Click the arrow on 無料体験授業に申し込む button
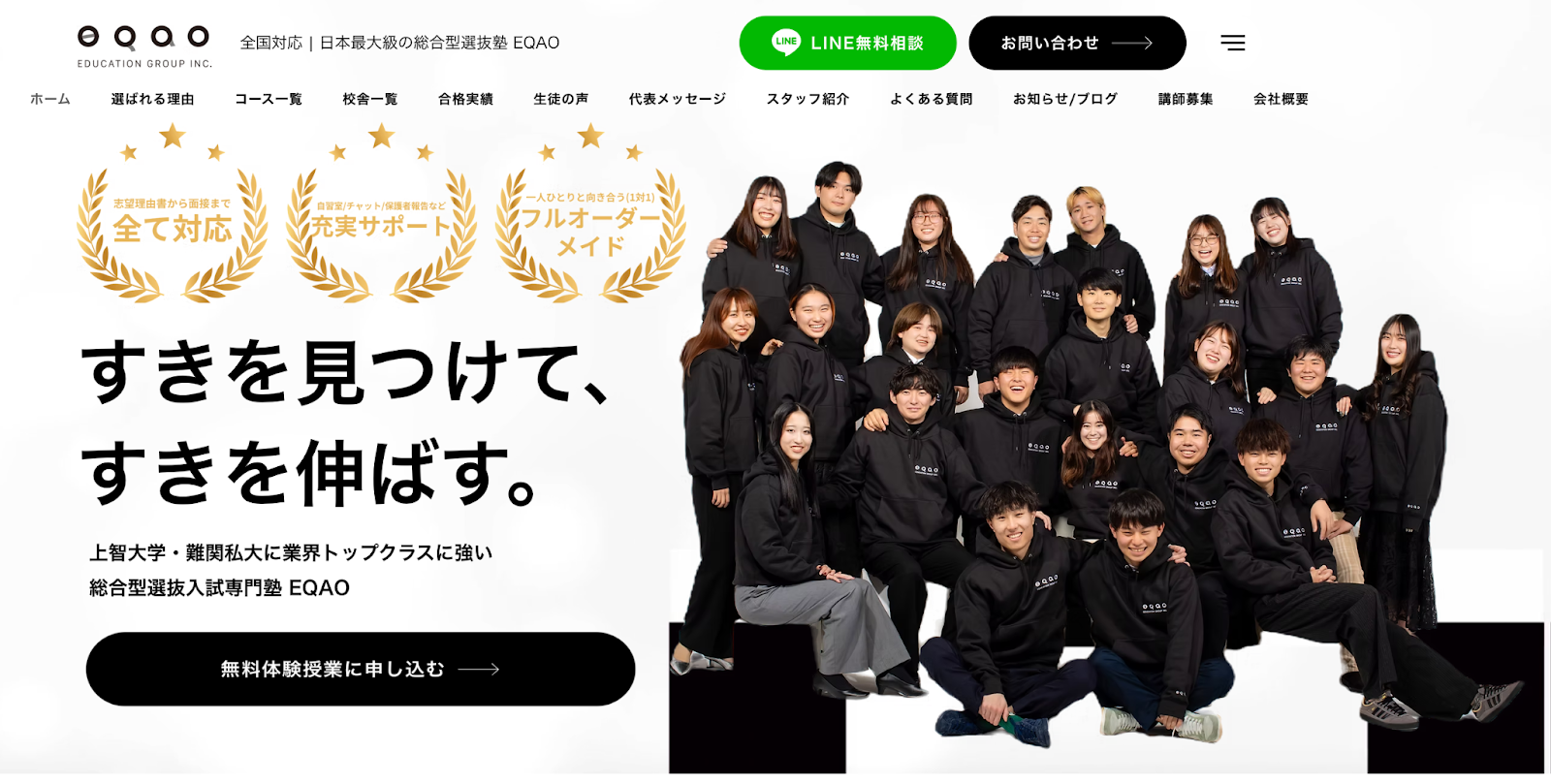 coord(479,669)
